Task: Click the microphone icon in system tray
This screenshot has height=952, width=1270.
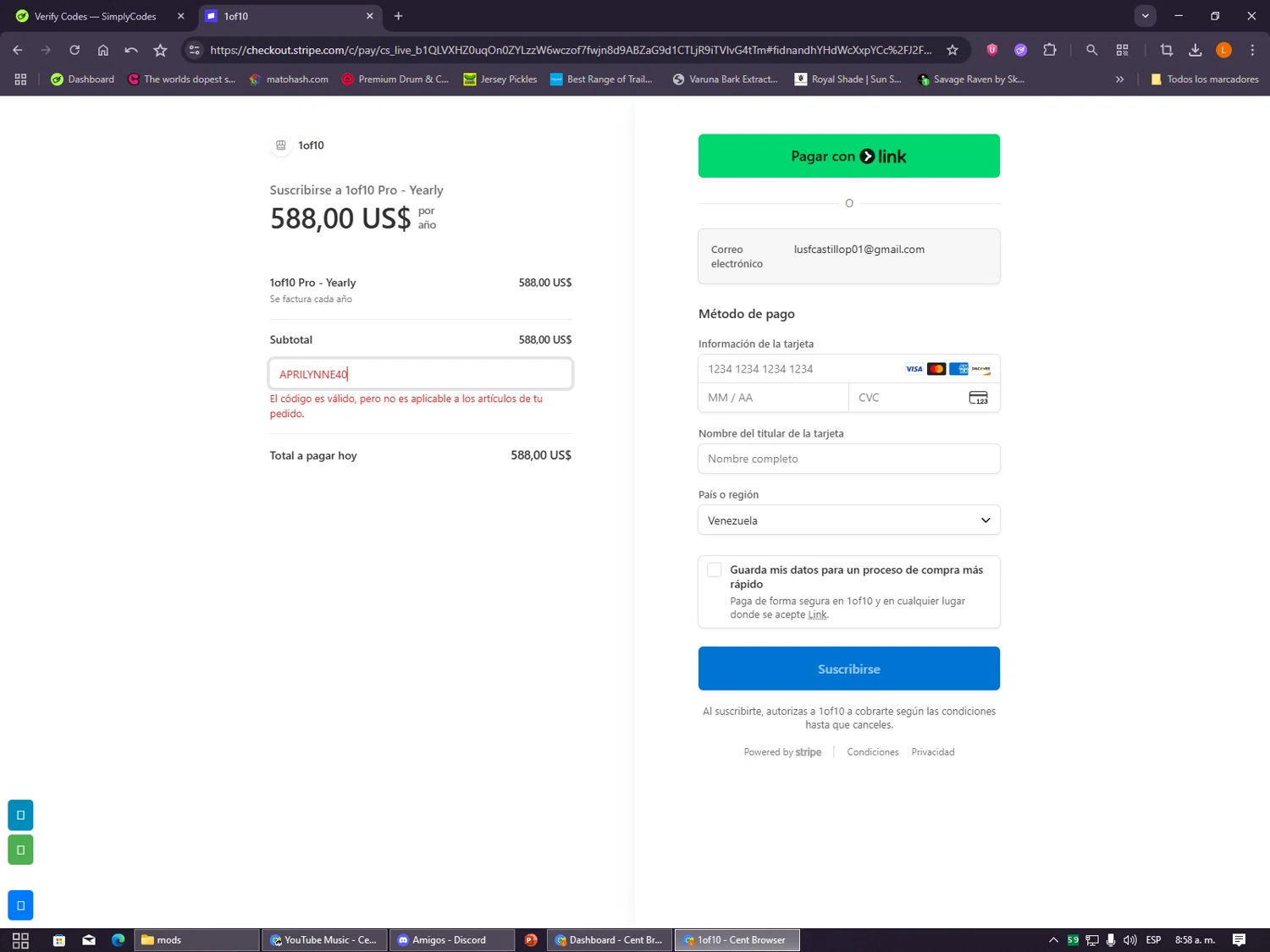Action: click(1111, 940)
